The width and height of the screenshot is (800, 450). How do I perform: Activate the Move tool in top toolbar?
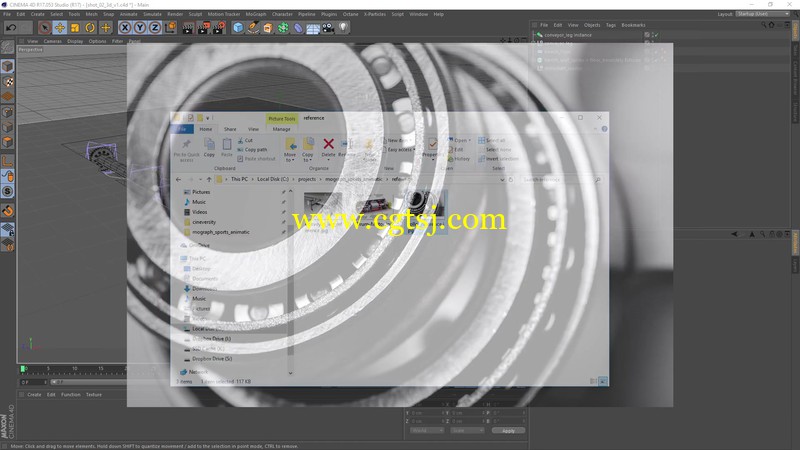pyautogui.click(x=60, y=28)
